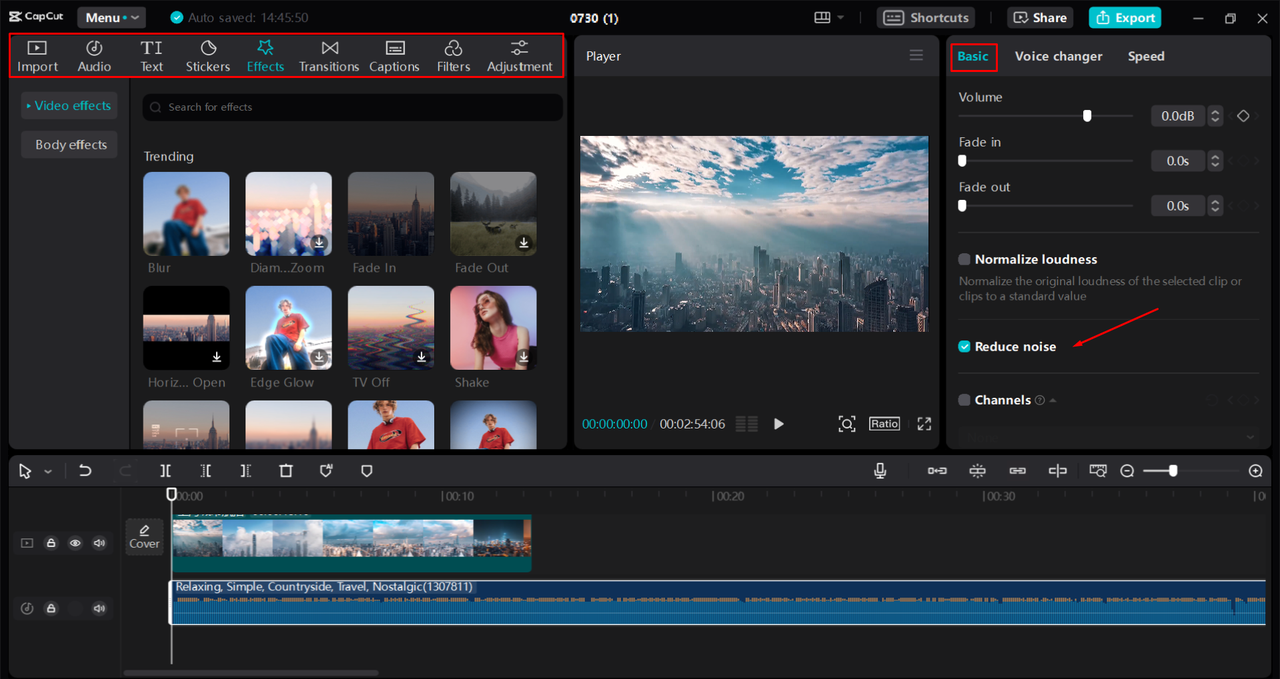Select the Effects tab

pyautogui.click(x=265, y=56)
